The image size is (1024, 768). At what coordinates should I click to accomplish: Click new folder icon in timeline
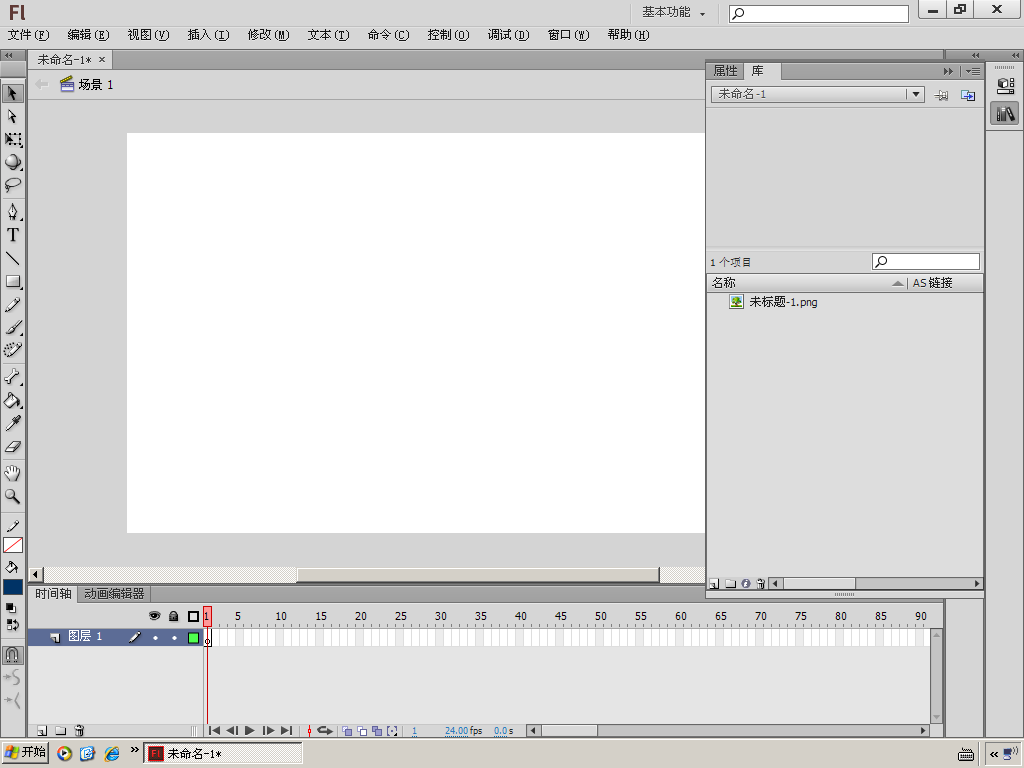click(60, 731)
